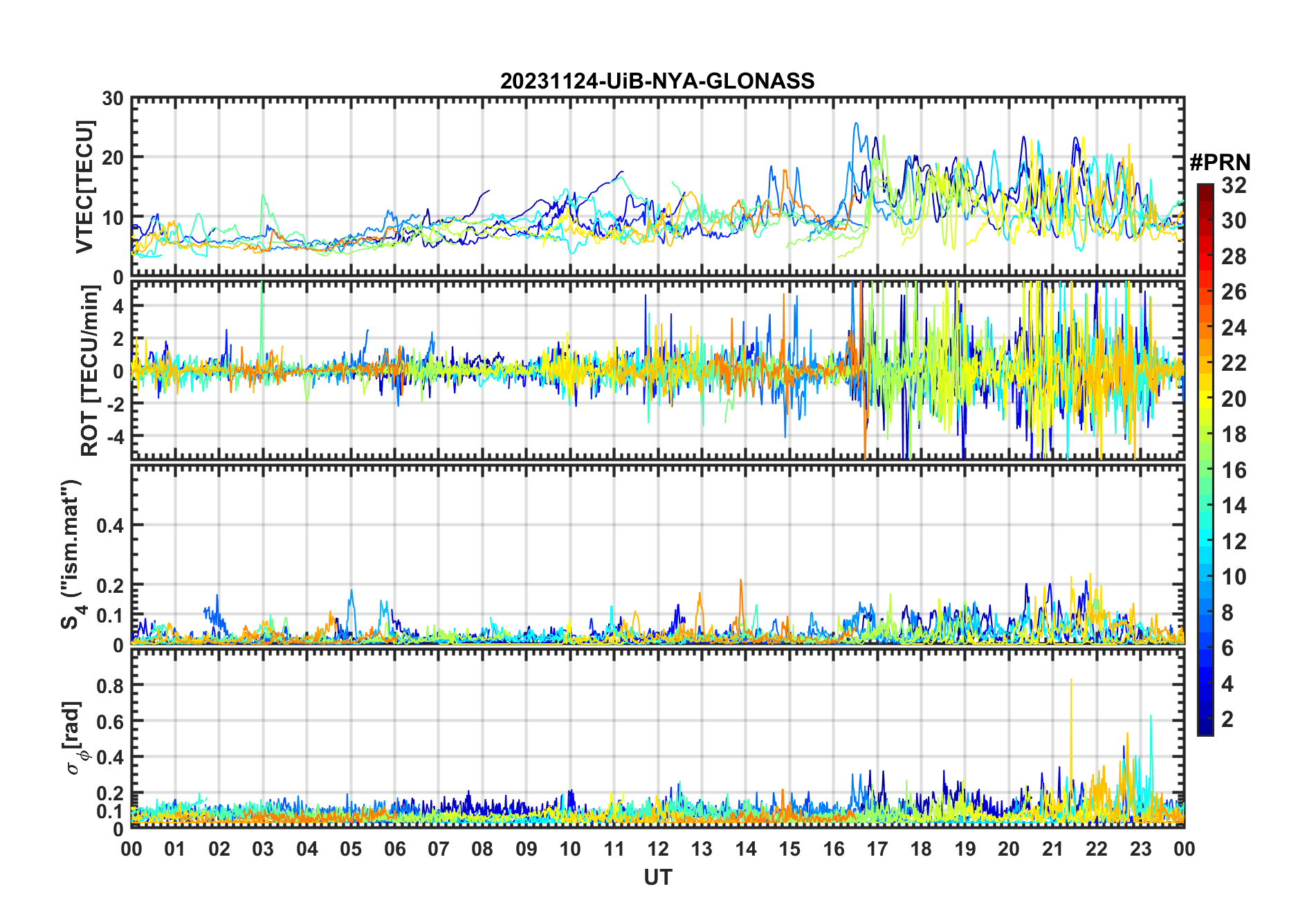Click VTEC axis tick label "10"
1316x920 pixels.
[x=112, y=218]
